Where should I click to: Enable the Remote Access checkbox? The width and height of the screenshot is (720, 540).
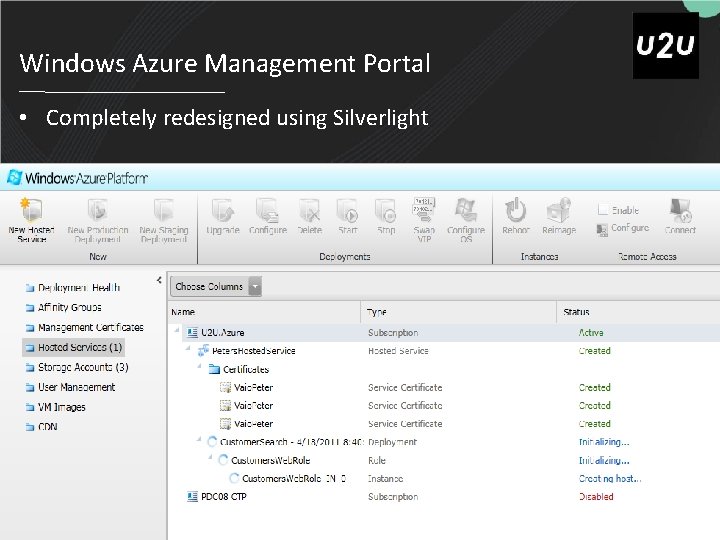click(603, 210)
